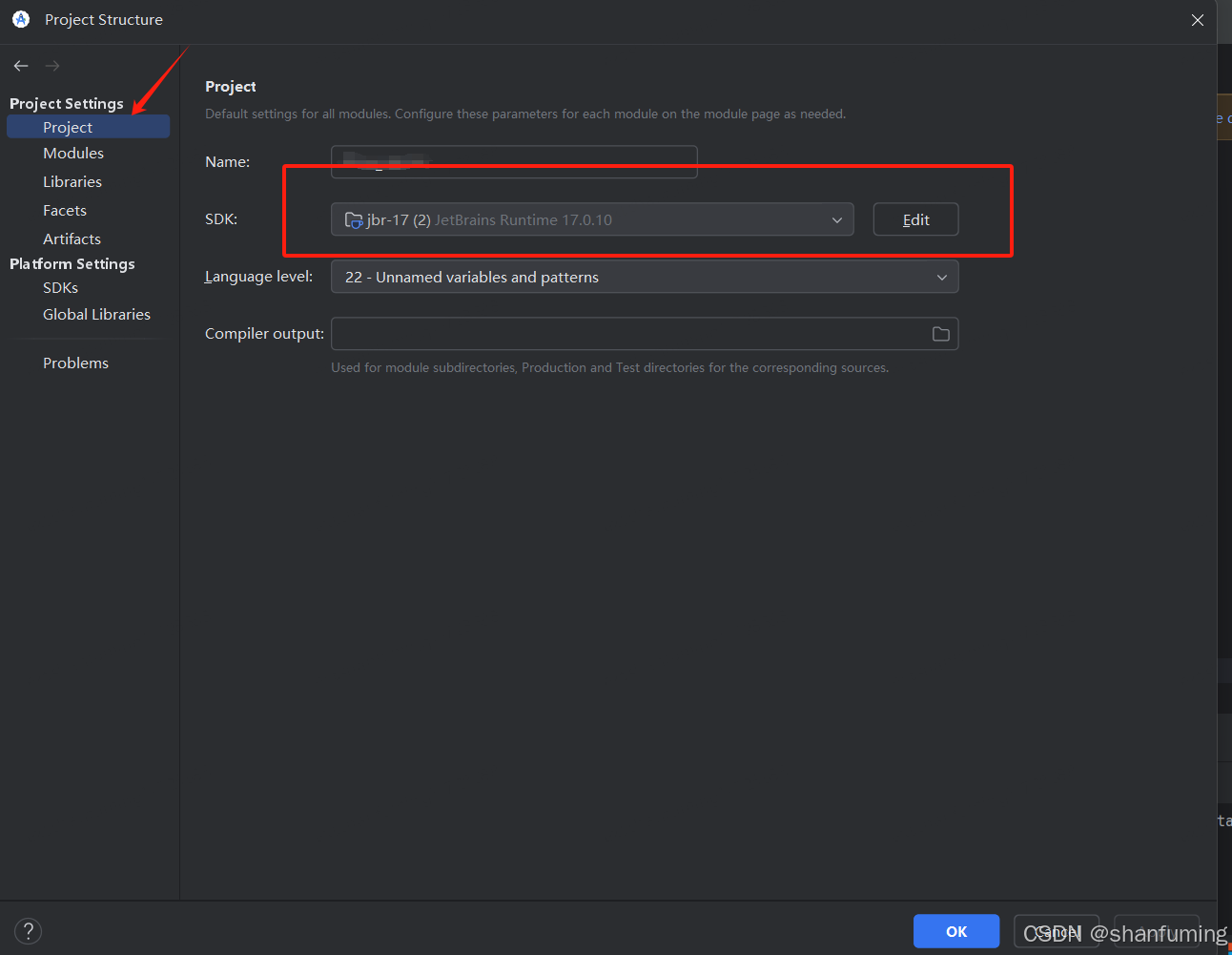View the Problems section

click(x=75, y=363)
